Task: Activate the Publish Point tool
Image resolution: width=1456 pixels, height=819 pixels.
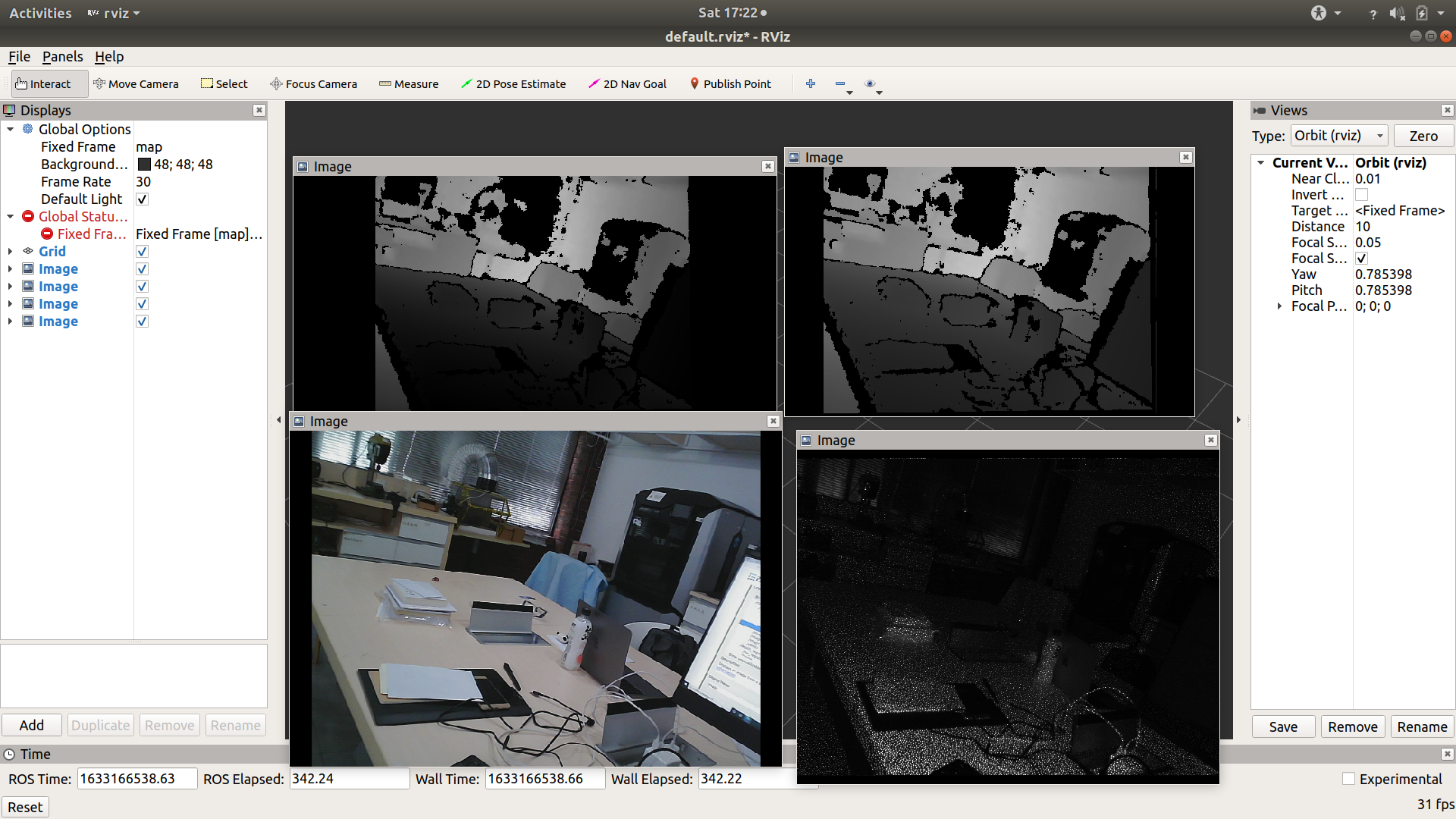Action: point(730,84)
